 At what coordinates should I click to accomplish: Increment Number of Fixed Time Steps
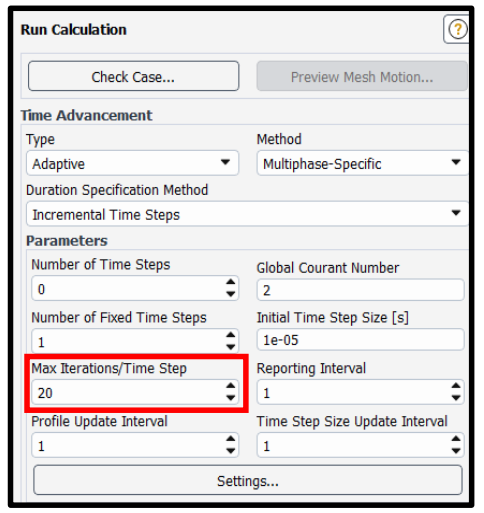(231, 335)
